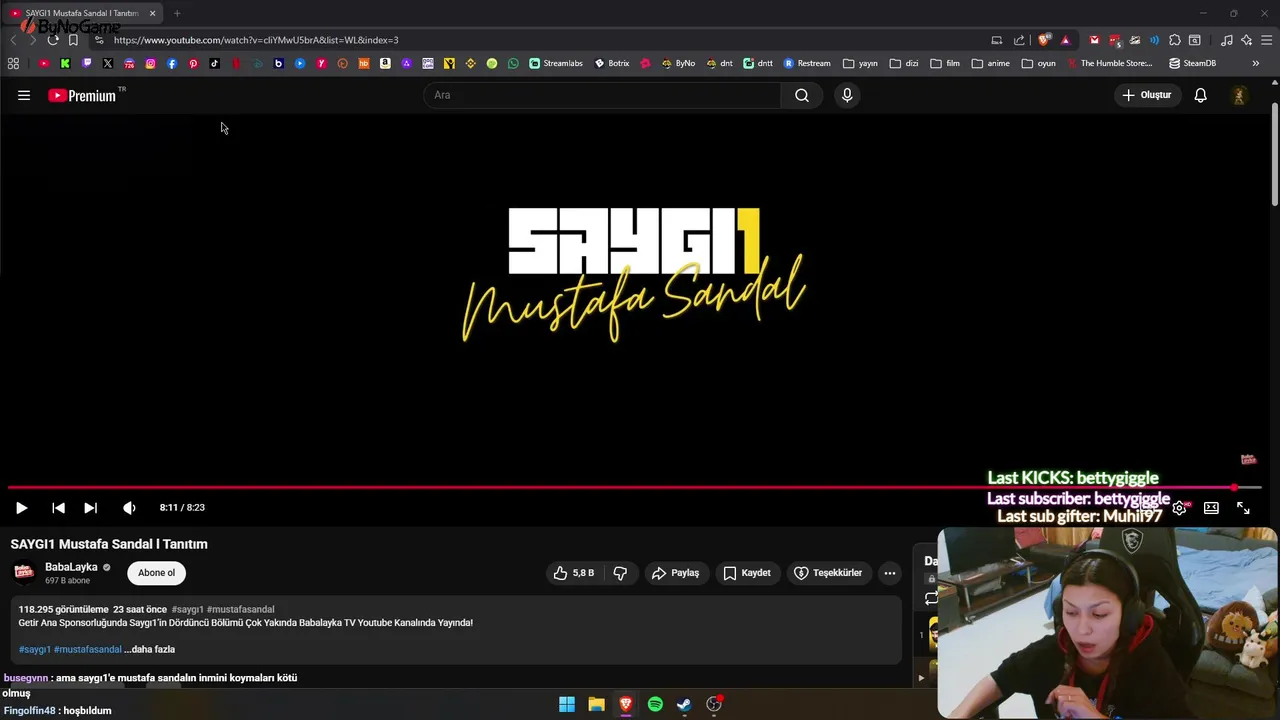Seek on the red video progress bar
The width and height of the screenshot is (1280, 720).
click(x=634, y=488)
